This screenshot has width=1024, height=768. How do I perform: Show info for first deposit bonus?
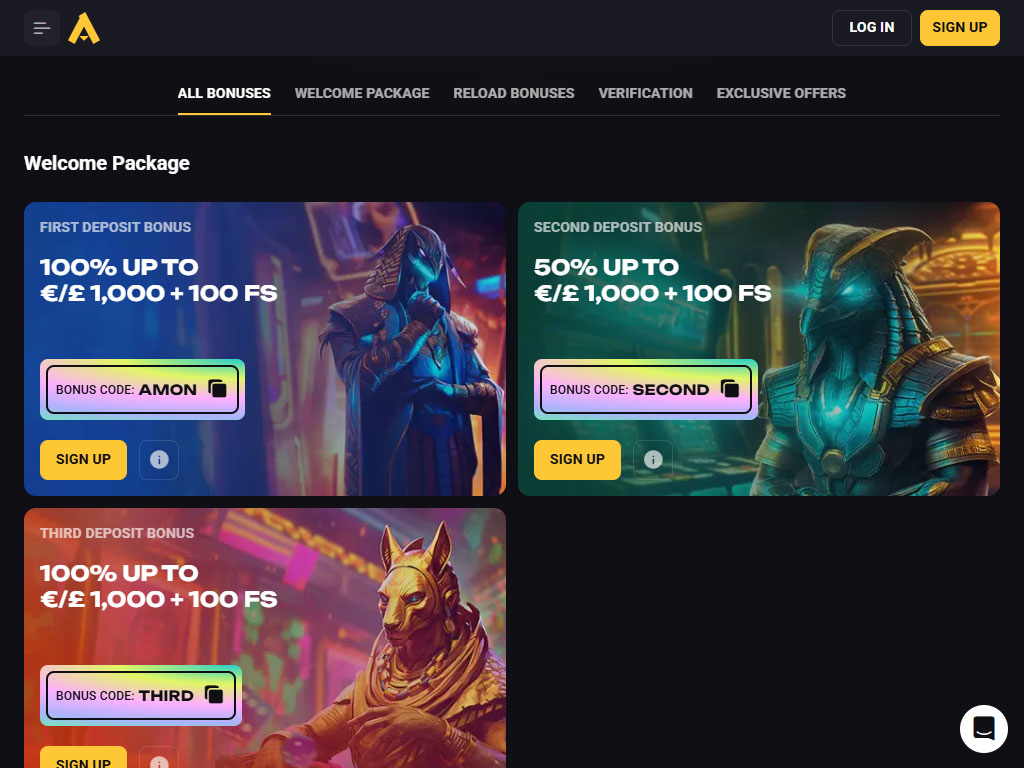(159, 460)
